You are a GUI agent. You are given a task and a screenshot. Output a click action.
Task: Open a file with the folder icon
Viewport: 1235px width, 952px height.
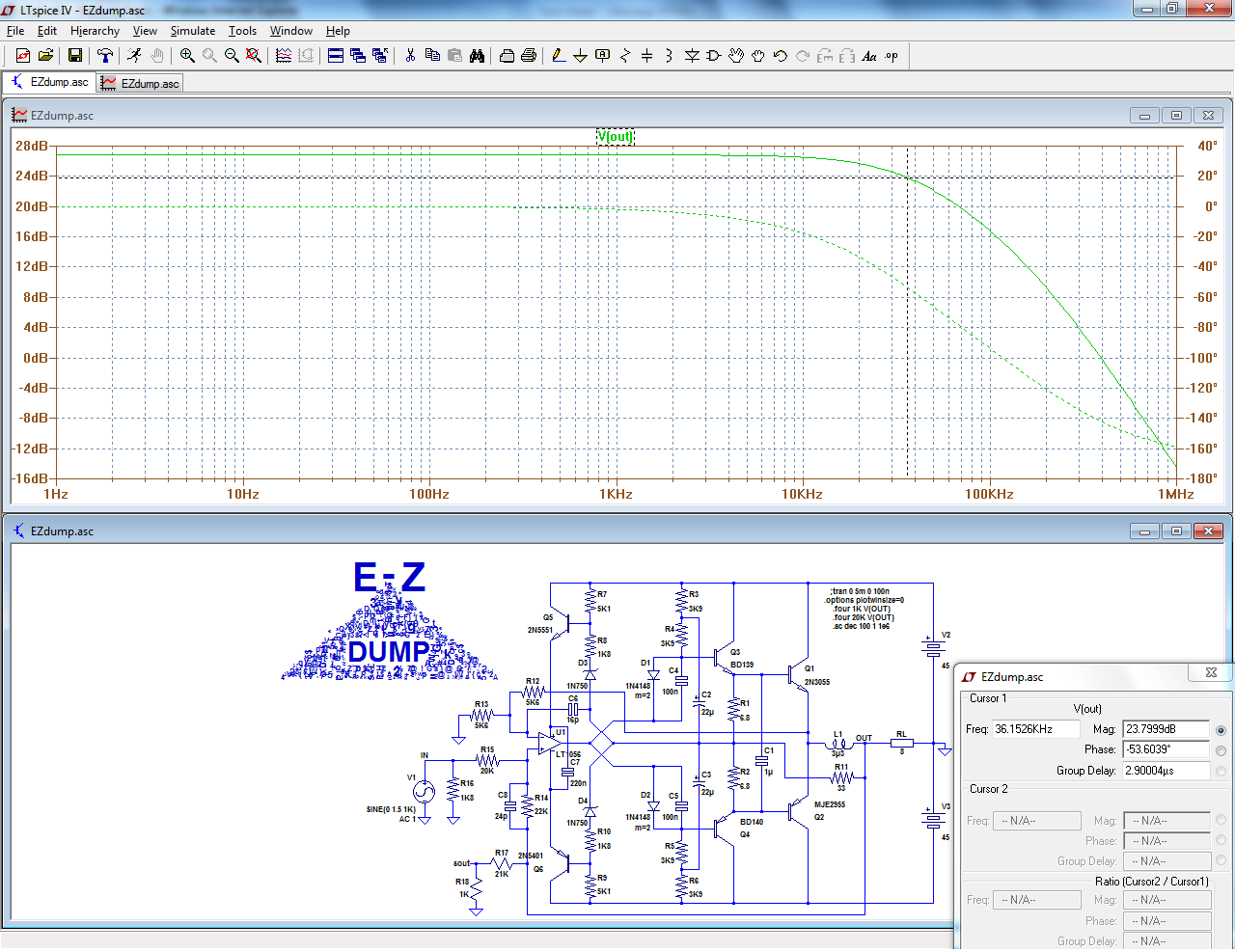click(x=45, y=56)
